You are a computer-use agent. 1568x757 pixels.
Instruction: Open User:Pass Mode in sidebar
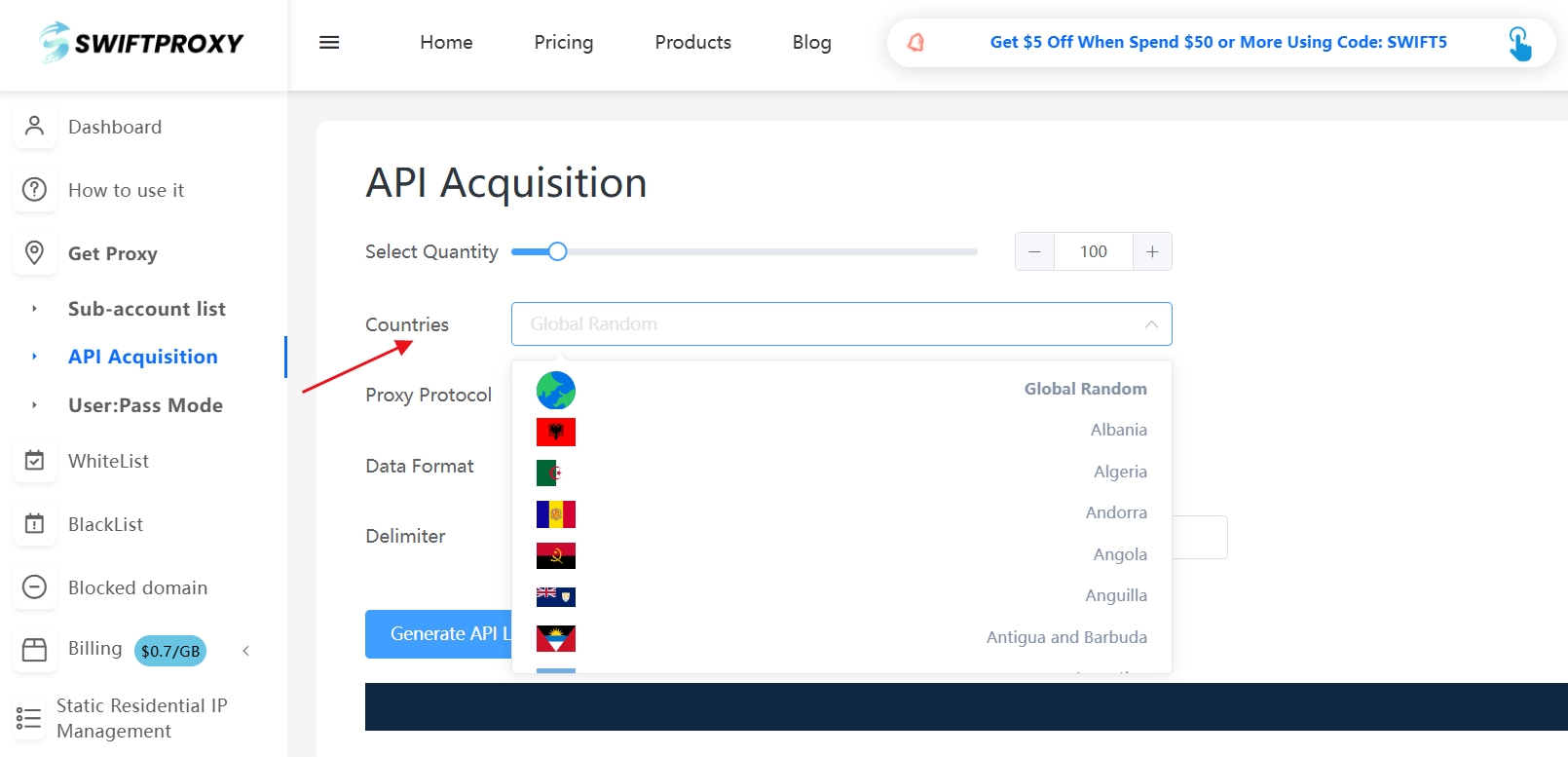(x=145, y=405)
